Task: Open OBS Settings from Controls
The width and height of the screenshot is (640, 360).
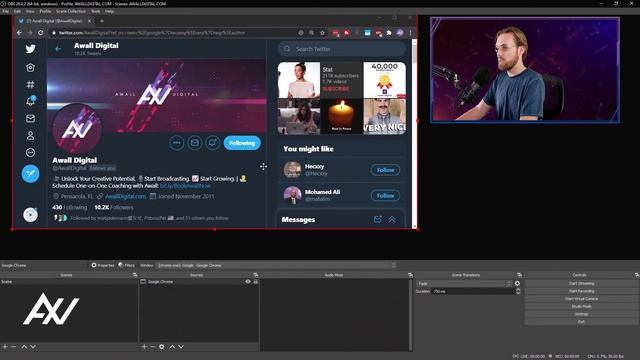Action: click(581, 314)
